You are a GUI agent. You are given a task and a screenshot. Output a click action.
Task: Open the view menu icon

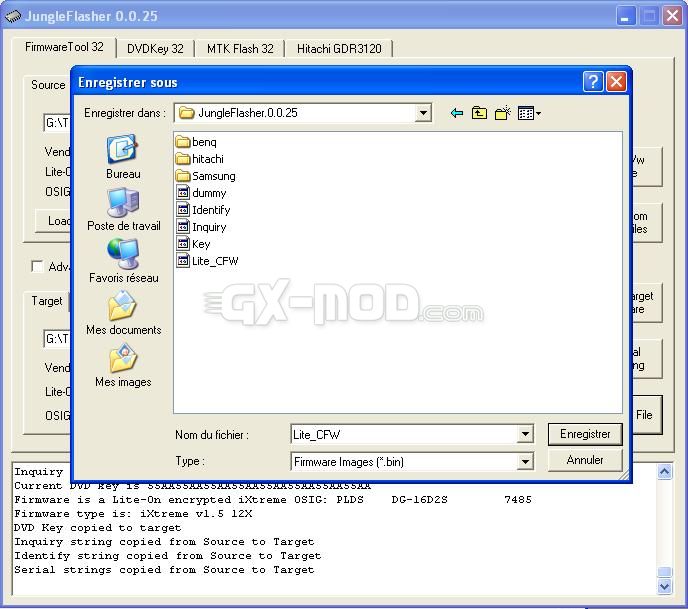click(x=529, y=113)
